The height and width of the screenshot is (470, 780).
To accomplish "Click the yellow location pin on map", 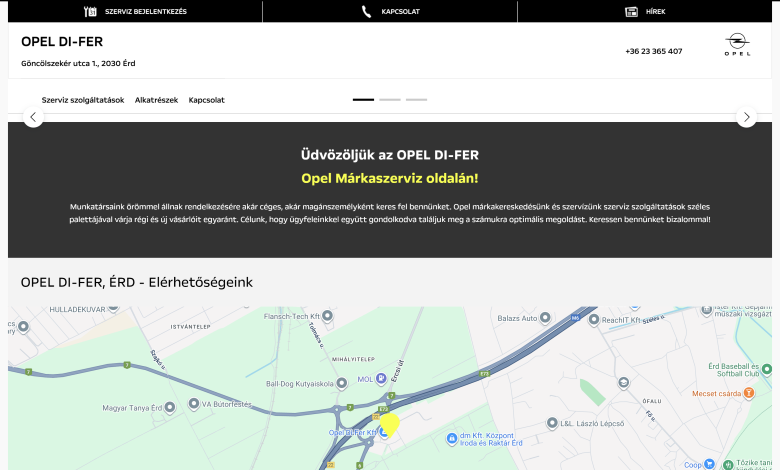I will tap(389, 424).
